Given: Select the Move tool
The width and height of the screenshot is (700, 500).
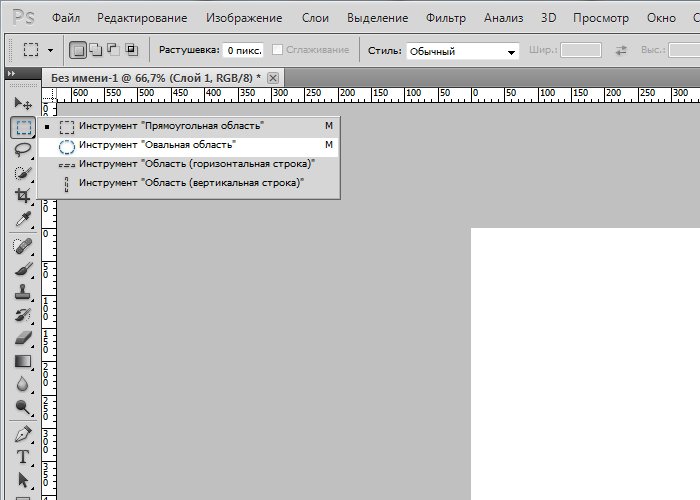Looking at the screenshot, I should 23,103.
